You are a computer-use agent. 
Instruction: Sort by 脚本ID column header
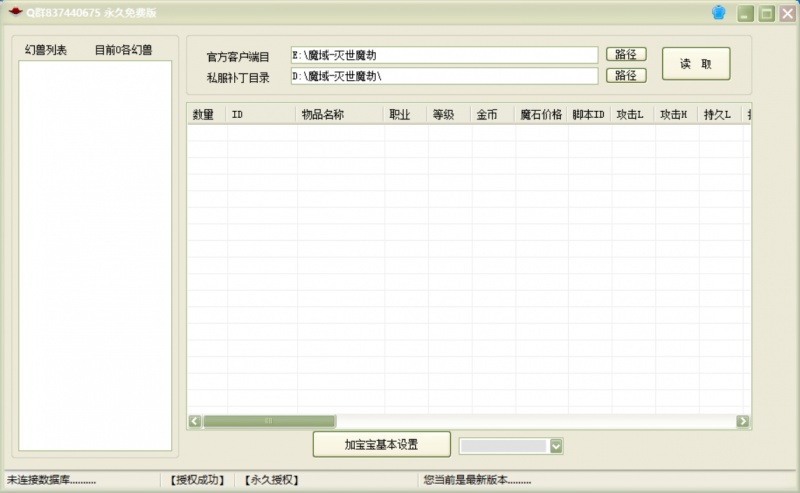tap(589, 114)
